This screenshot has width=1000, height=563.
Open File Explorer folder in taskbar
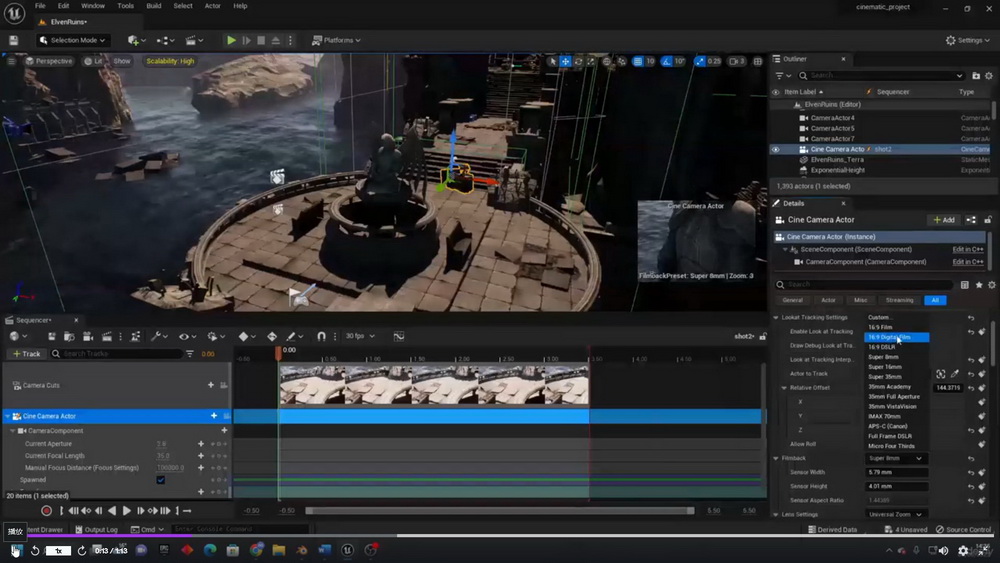[279, 550]
